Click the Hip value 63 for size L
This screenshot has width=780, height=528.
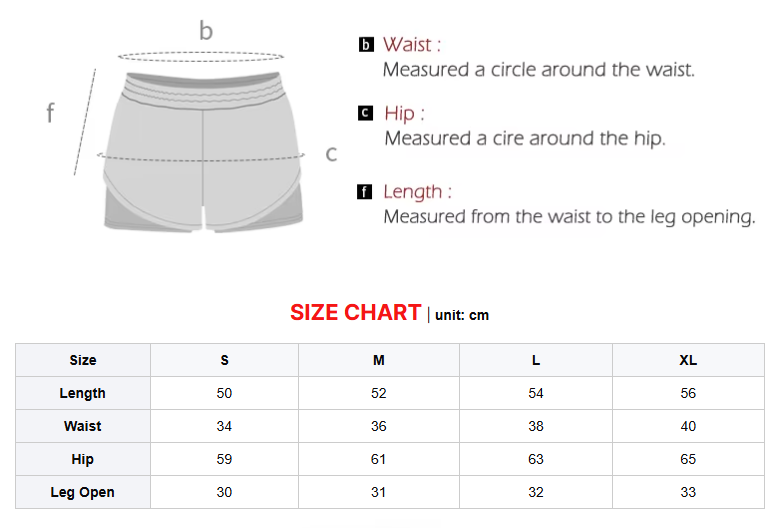(x=536, y=459)
